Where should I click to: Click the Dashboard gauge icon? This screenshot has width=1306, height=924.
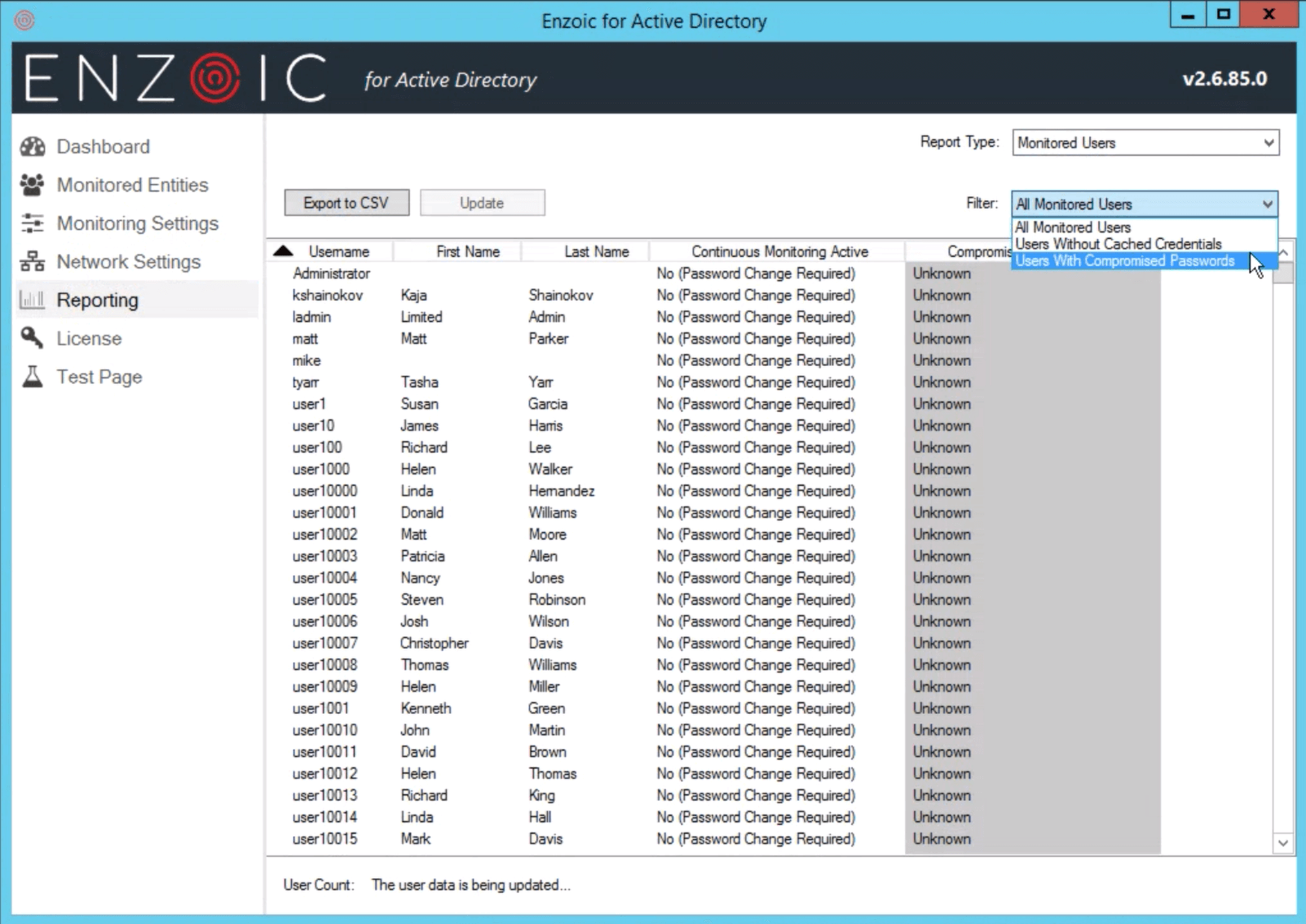pos(33,147)
